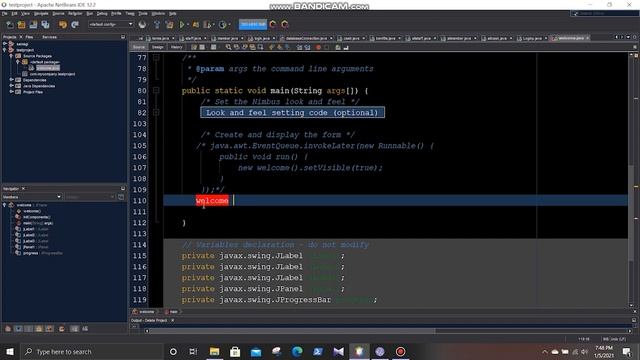640x360 pixels.
Task: Click the icon right of the disabled Navigator dropdown
Action: (121, 197)
